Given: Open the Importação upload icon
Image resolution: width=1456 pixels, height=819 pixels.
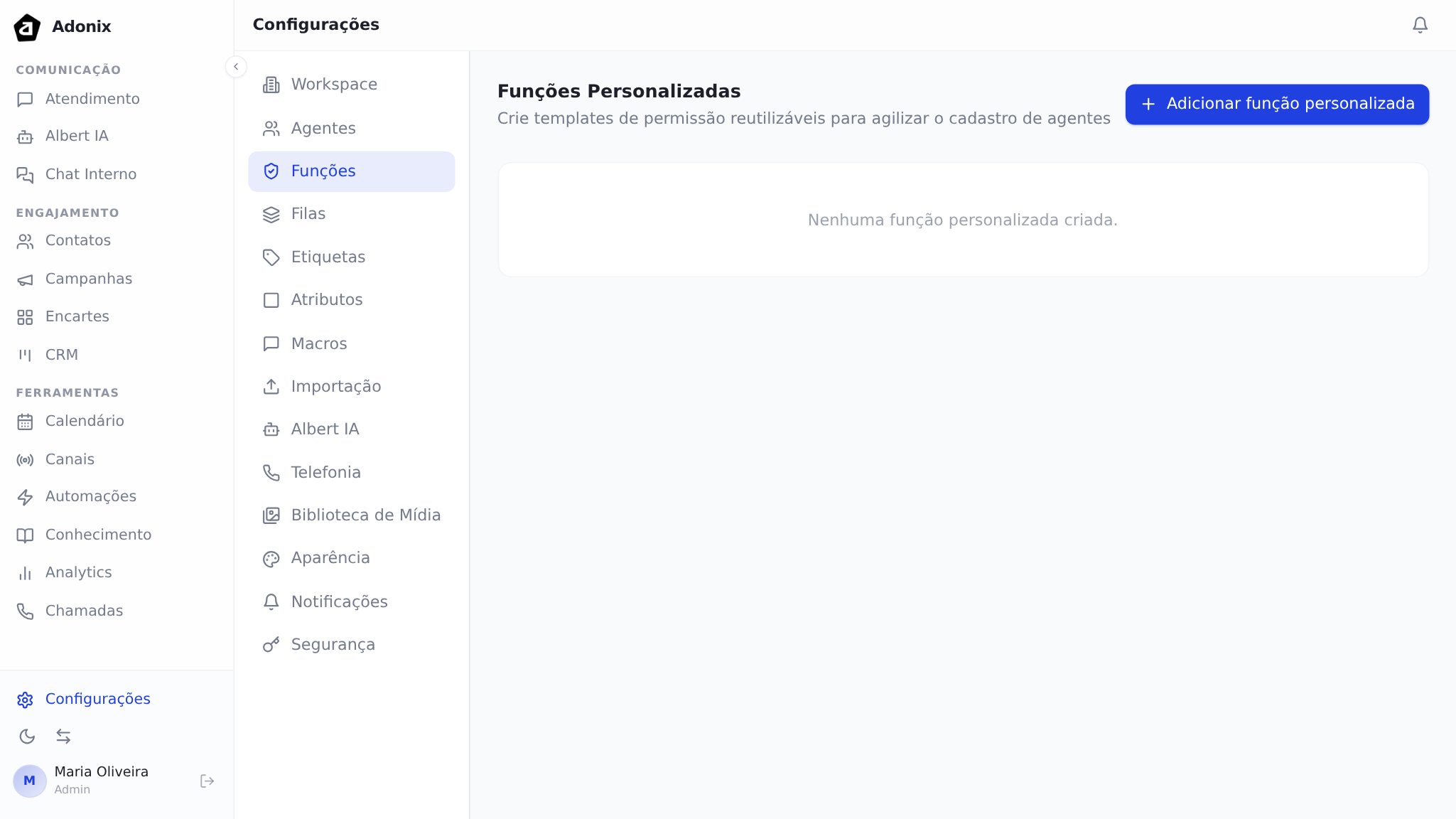Looking at the screenshot, I should [x=271, y=386].
